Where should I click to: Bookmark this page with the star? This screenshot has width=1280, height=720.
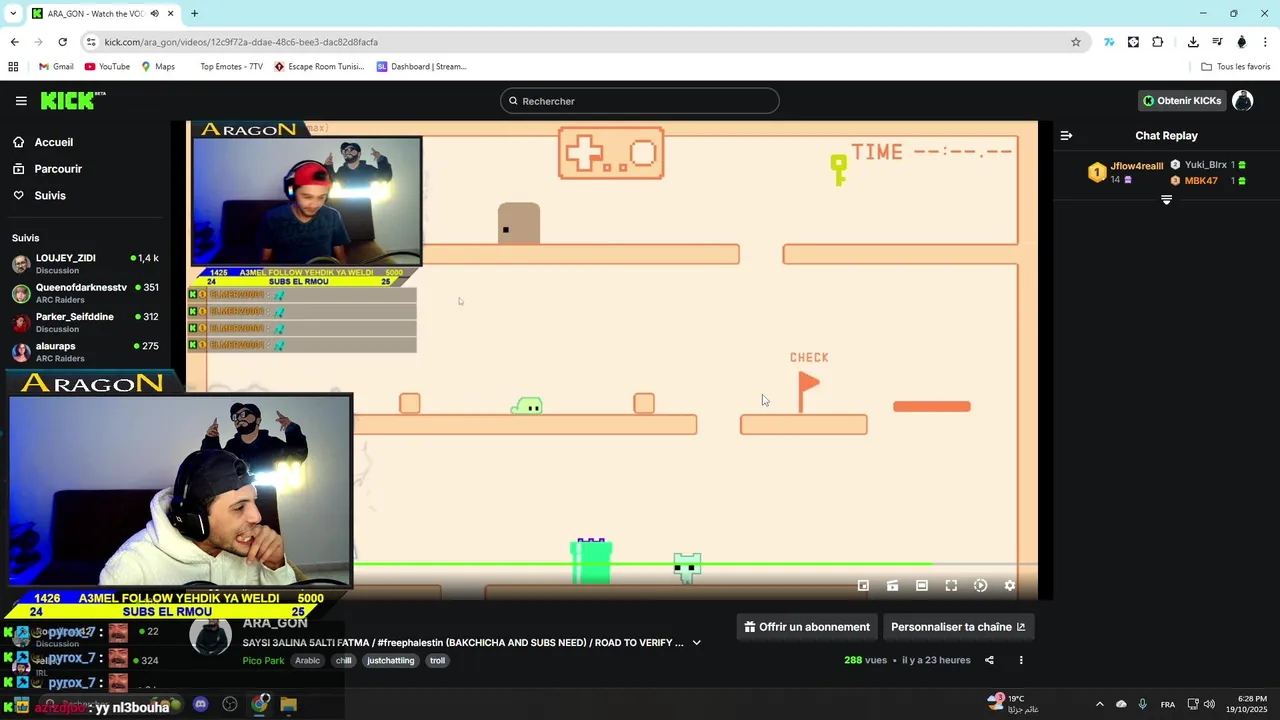point(1076,42)
